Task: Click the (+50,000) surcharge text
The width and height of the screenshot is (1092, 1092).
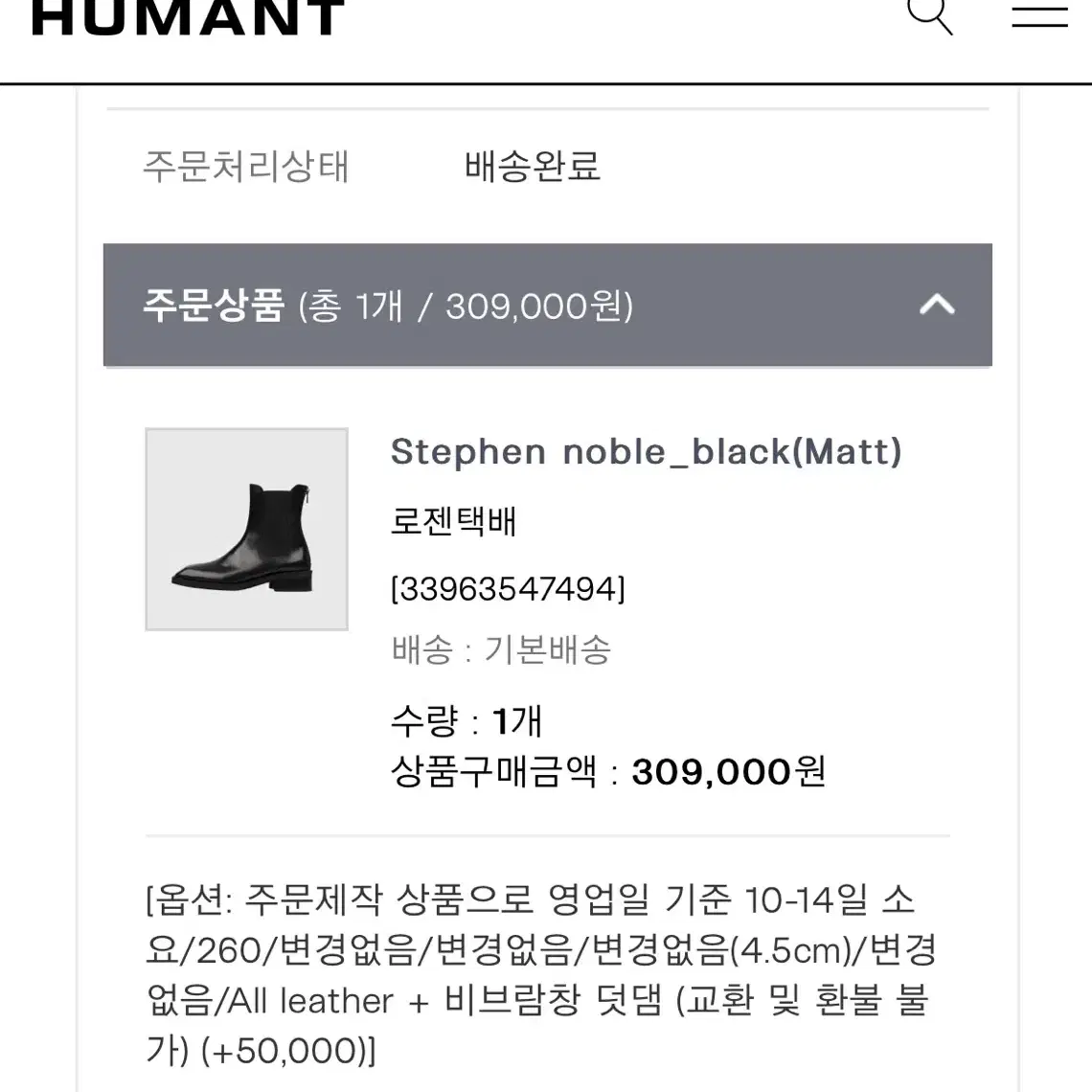Action: (x=287, y=1051)
